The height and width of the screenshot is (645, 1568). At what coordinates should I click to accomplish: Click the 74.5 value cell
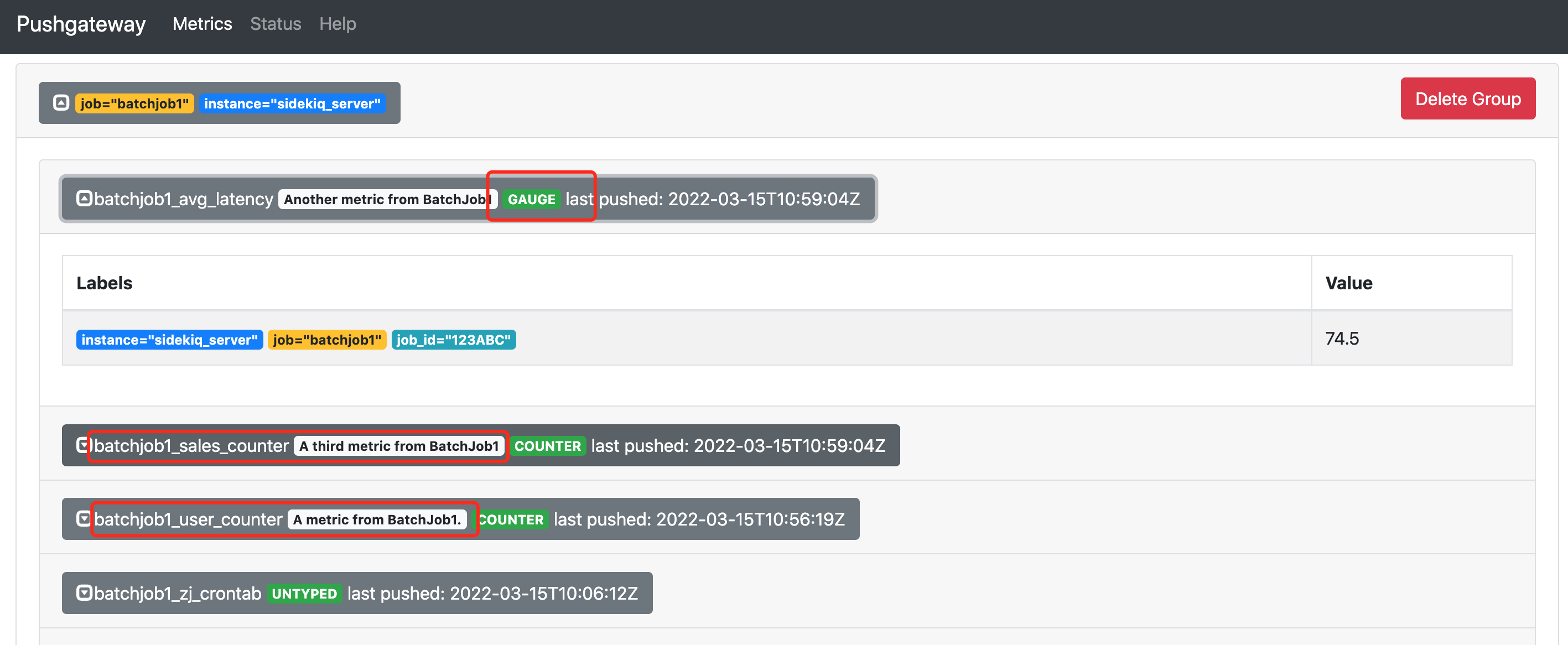point(1411,339)
